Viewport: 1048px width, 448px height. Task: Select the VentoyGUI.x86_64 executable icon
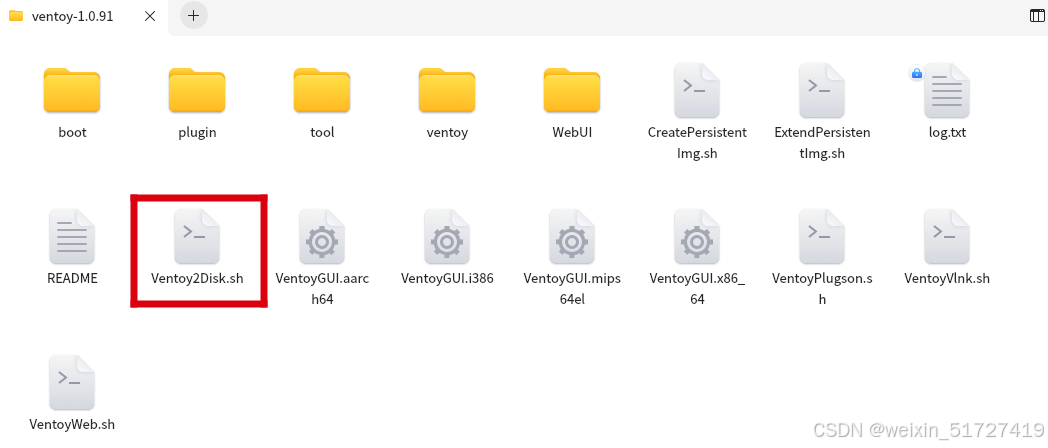click(x=697, y=236)
